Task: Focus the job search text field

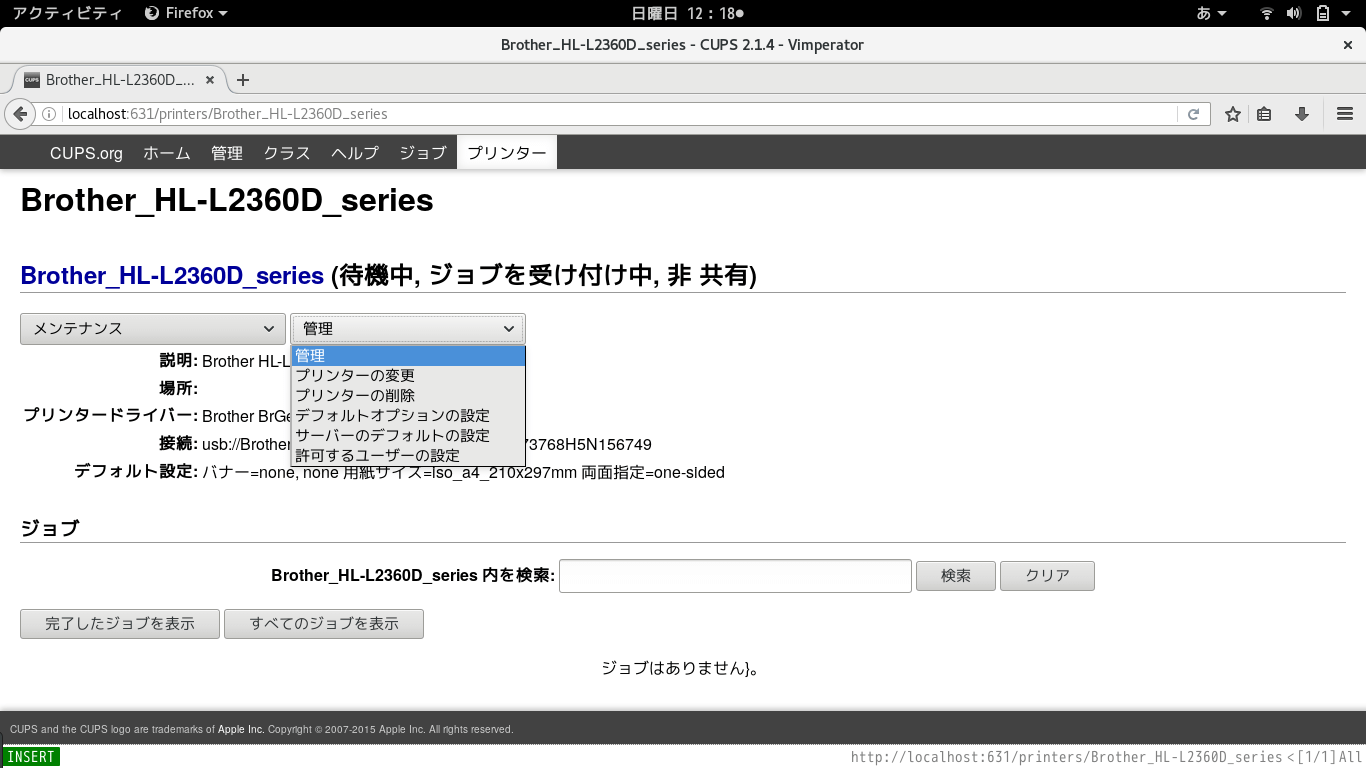Action: pyautogui.click(x=735, y=576)
